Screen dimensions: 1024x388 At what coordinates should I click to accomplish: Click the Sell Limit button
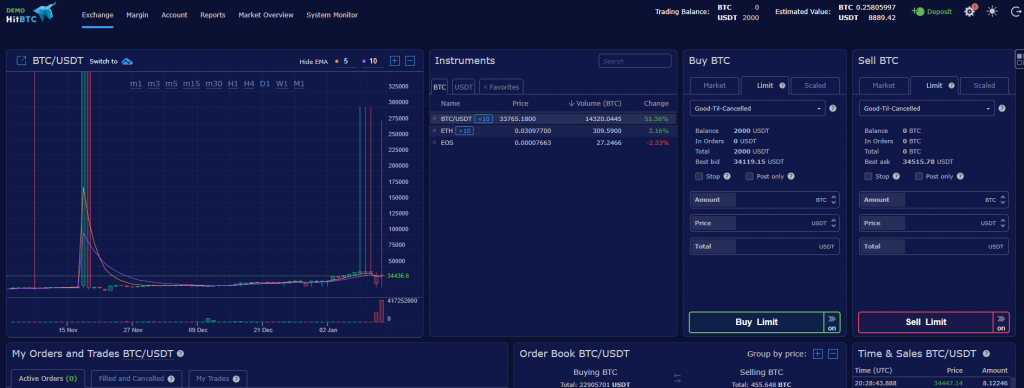[x=925, y=322]
